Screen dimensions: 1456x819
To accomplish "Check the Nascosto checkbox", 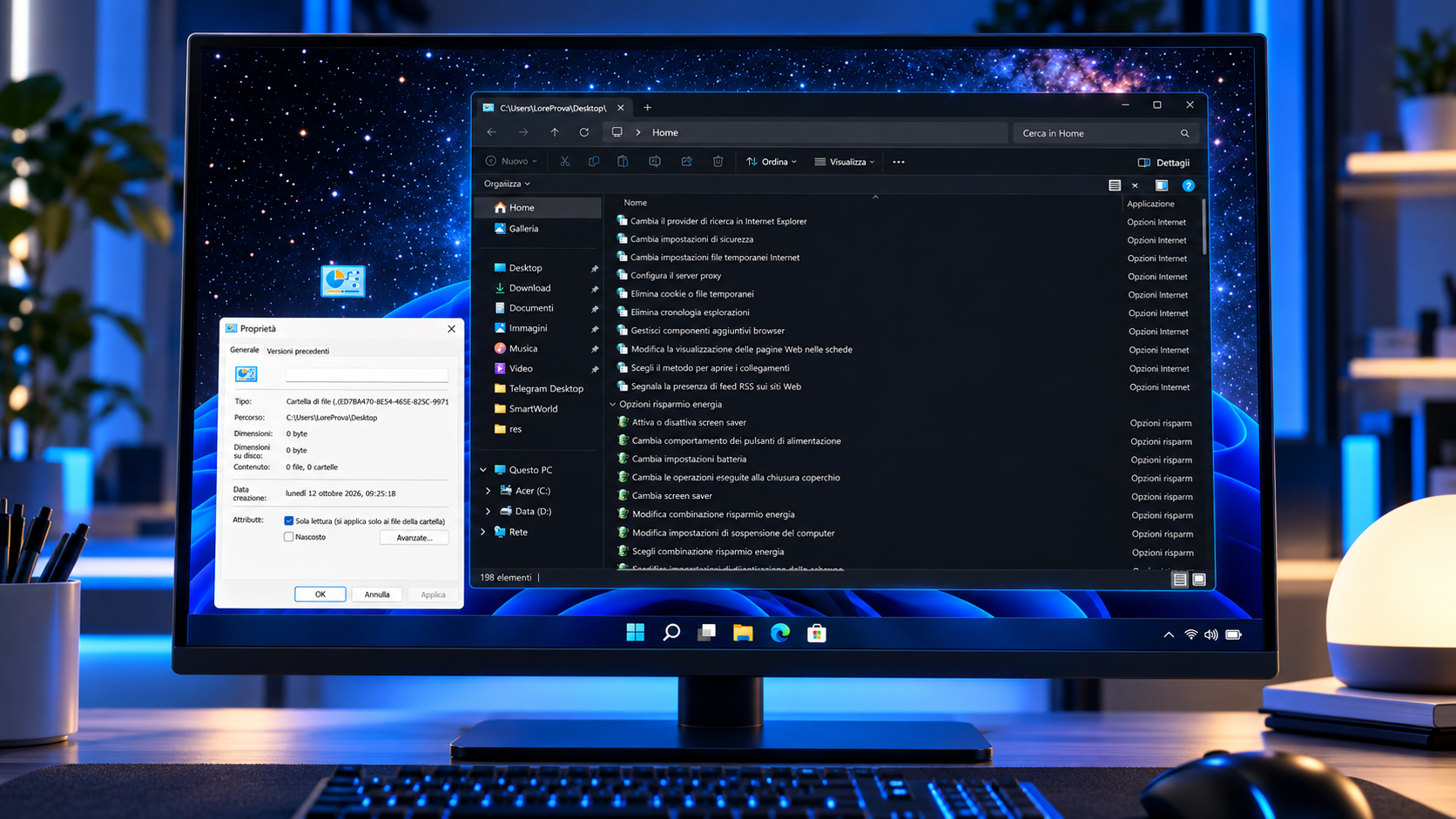I will pyautogui.click(x=289, y=537).
